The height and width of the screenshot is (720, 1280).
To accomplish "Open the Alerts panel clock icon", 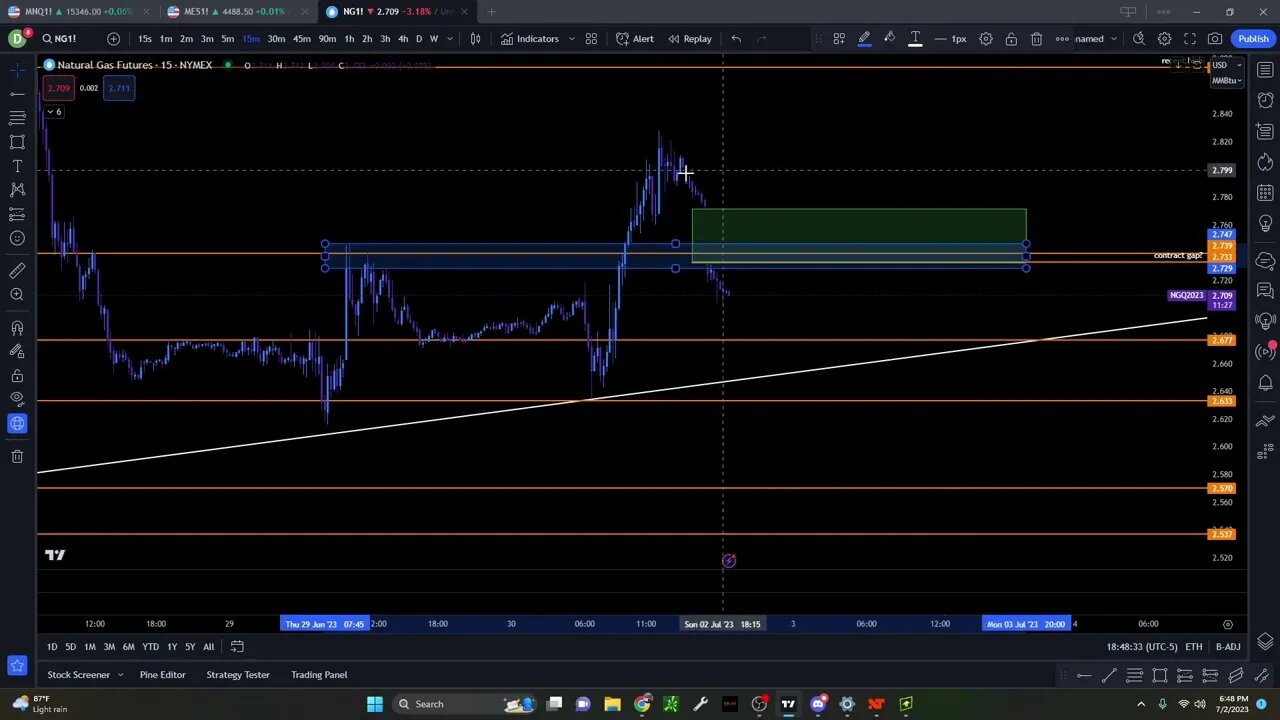I will click(x=1265, y=101).
